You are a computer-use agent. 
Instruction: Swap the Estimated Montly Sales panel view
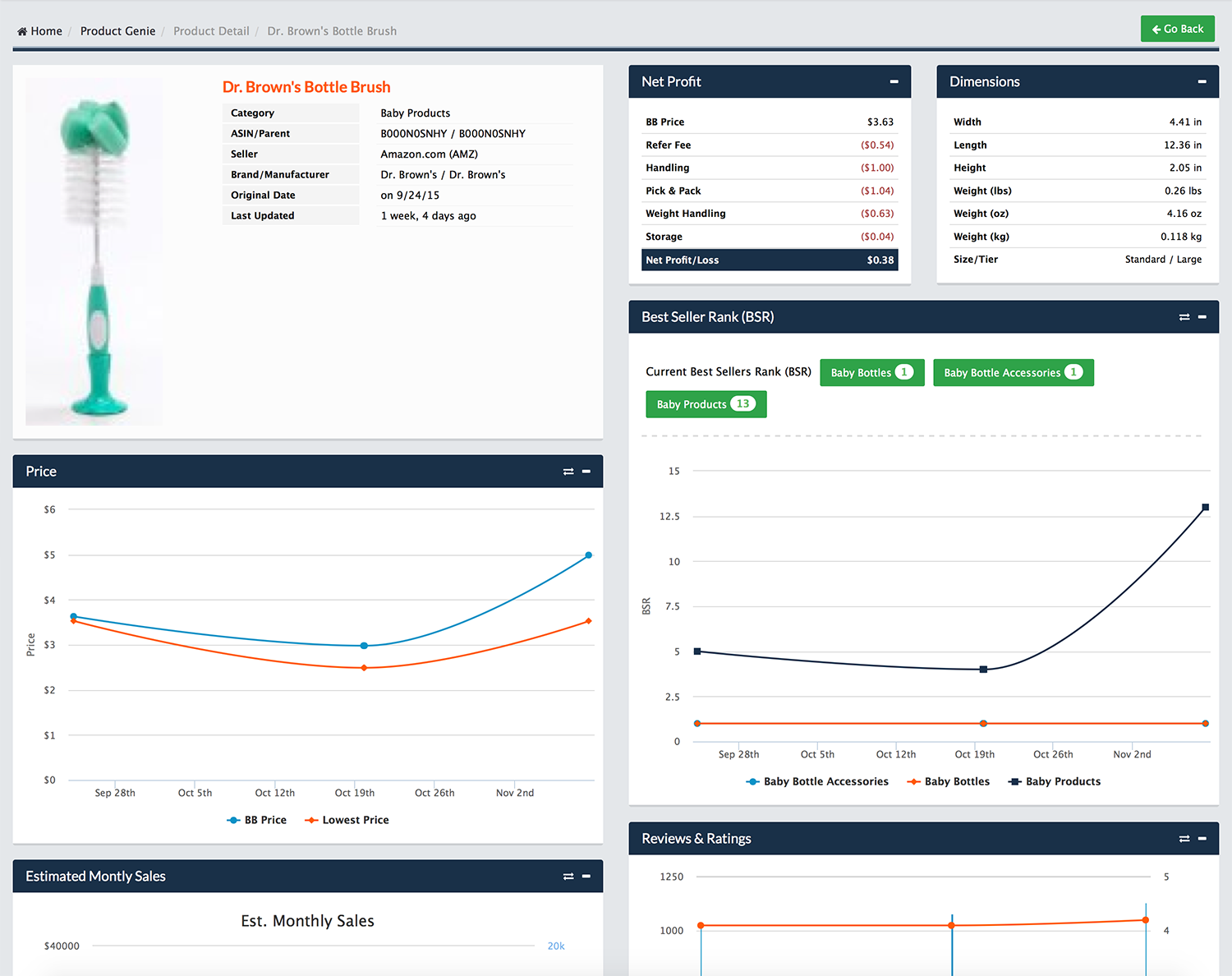tap(568, 877)
